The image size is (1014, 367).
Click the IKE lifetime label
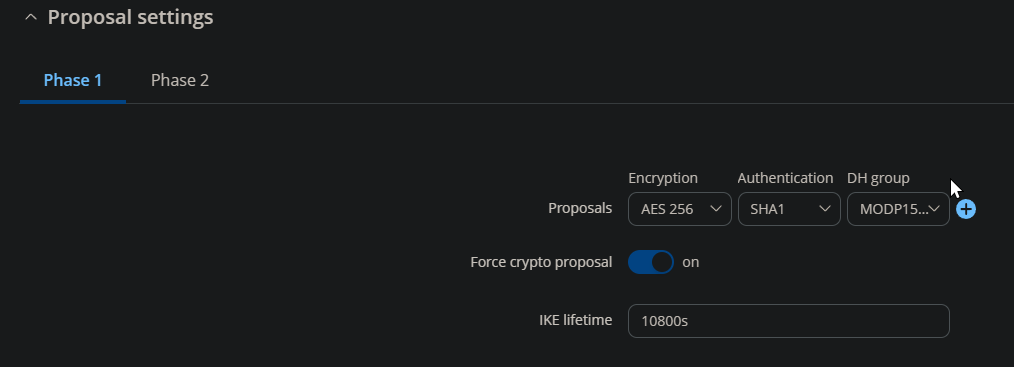tap(576, 320)
